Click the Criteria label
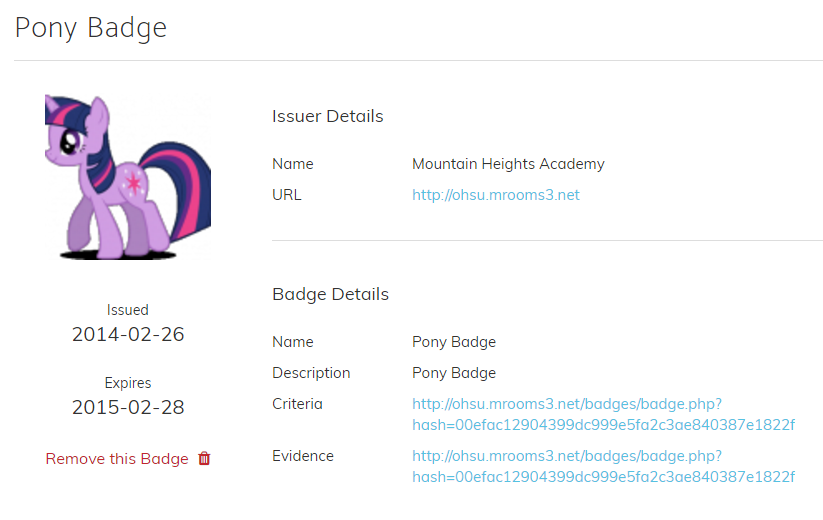The height and width of the screenshot is (520, 823). (x=297, y=404)
